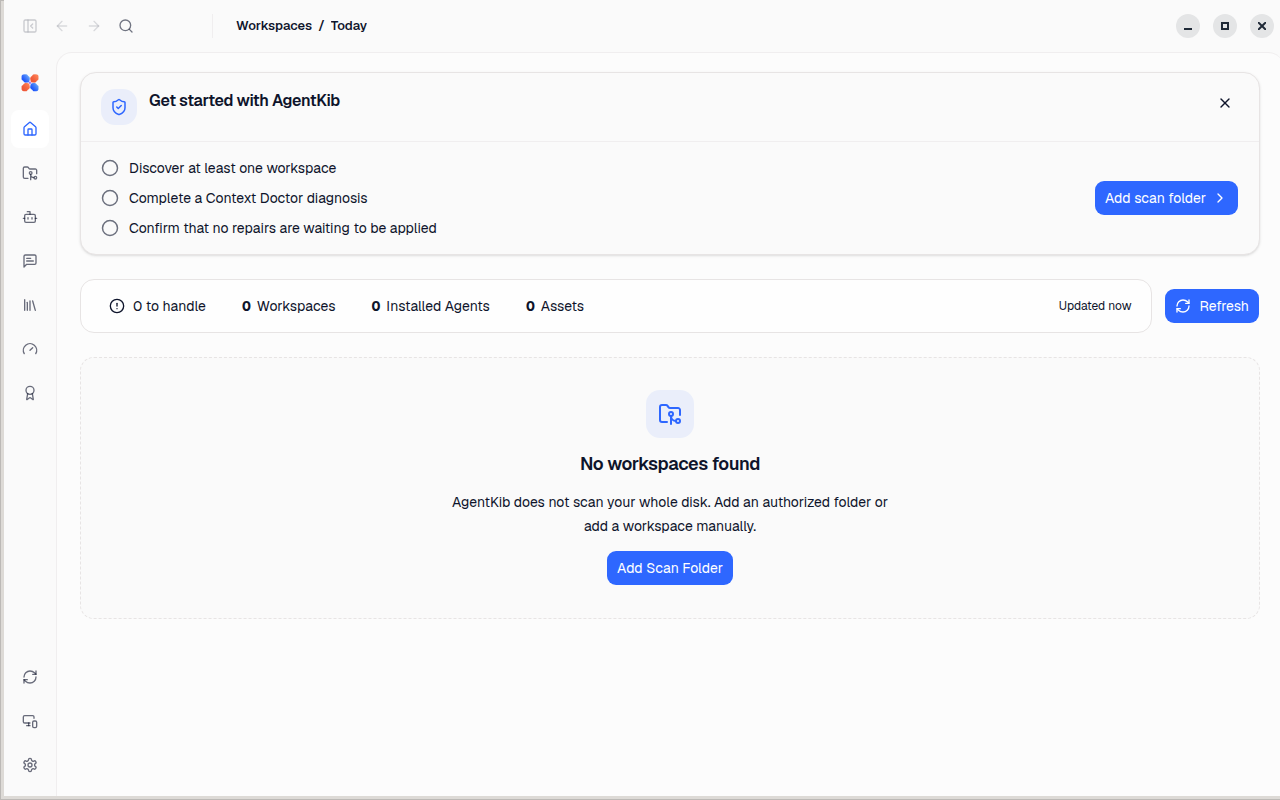Click the shield icon in the Get started card
Viewport: 1280px width, 800px height.
[119, 106]
